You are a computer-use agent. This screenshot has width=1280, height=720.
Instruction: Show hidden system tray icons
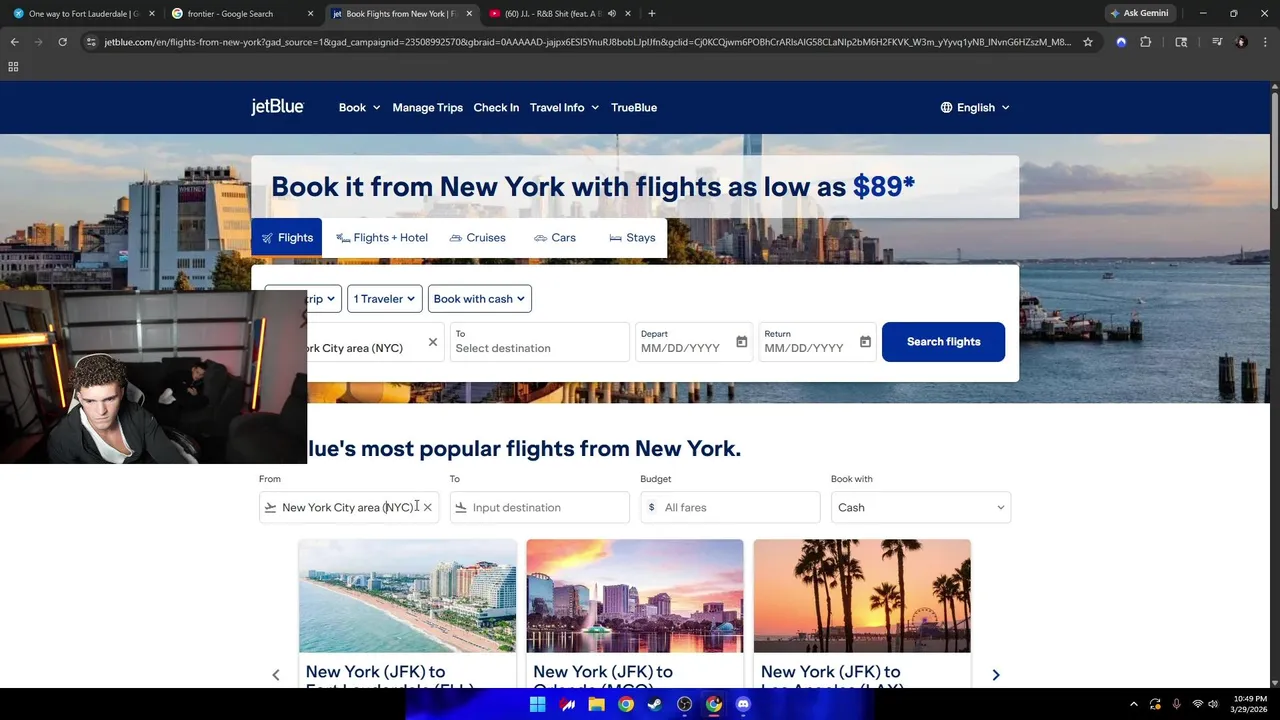(x=1133, y=704)
